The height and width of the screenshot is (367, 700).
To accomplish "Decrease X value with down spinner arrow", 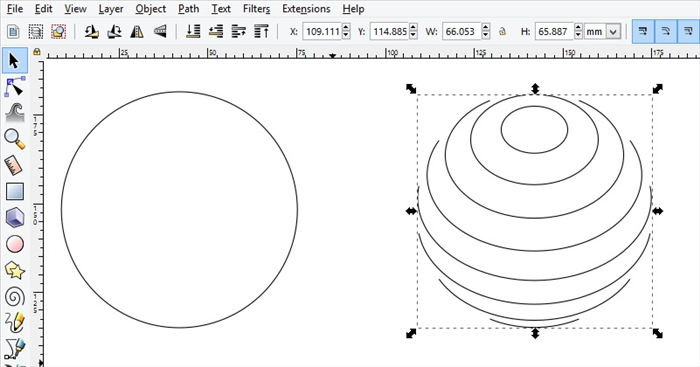I will (346, 35).
